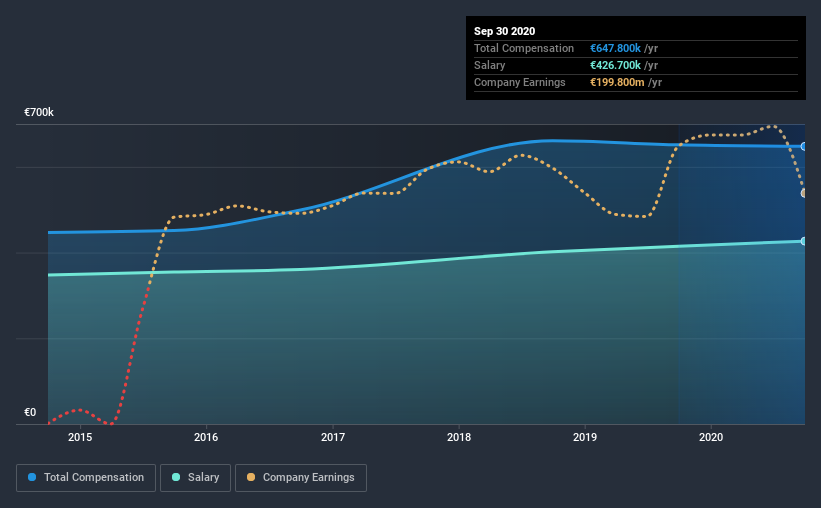The height and width of the screenshot is (508, 821).
Task: Click the €199.800m company earnings value
Action: (x=617, y=82)
